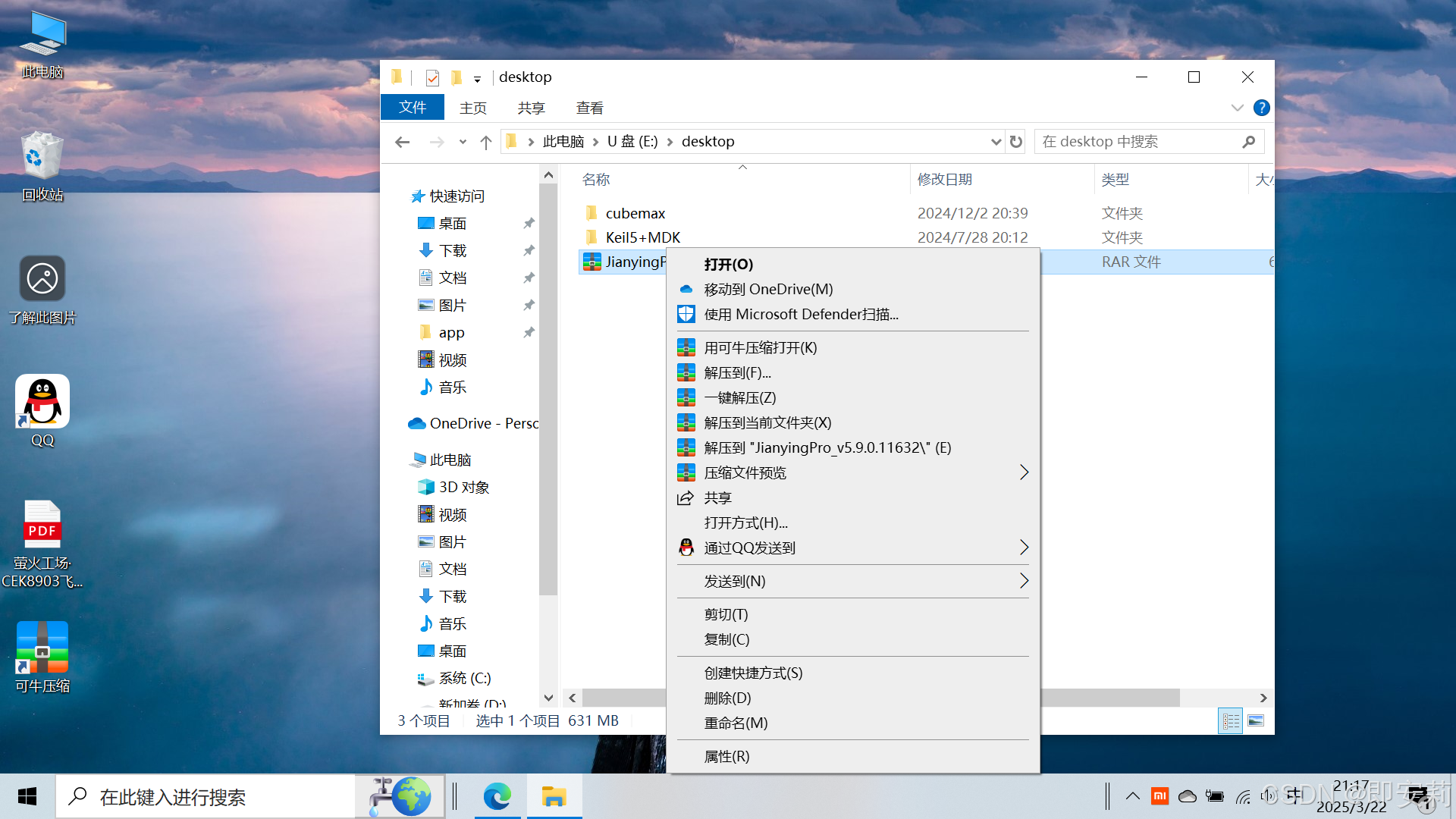Click 删除(D) in the context menu
Viewport: 1456px width, 819px height.
point(727,698)
